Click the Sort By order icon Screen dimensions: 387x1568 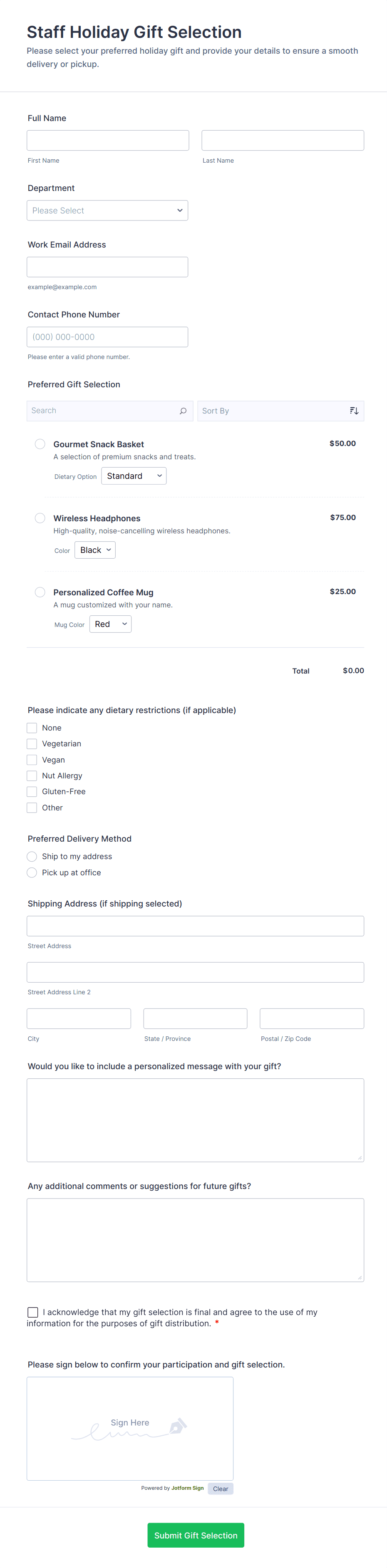(x=354, y=411)
